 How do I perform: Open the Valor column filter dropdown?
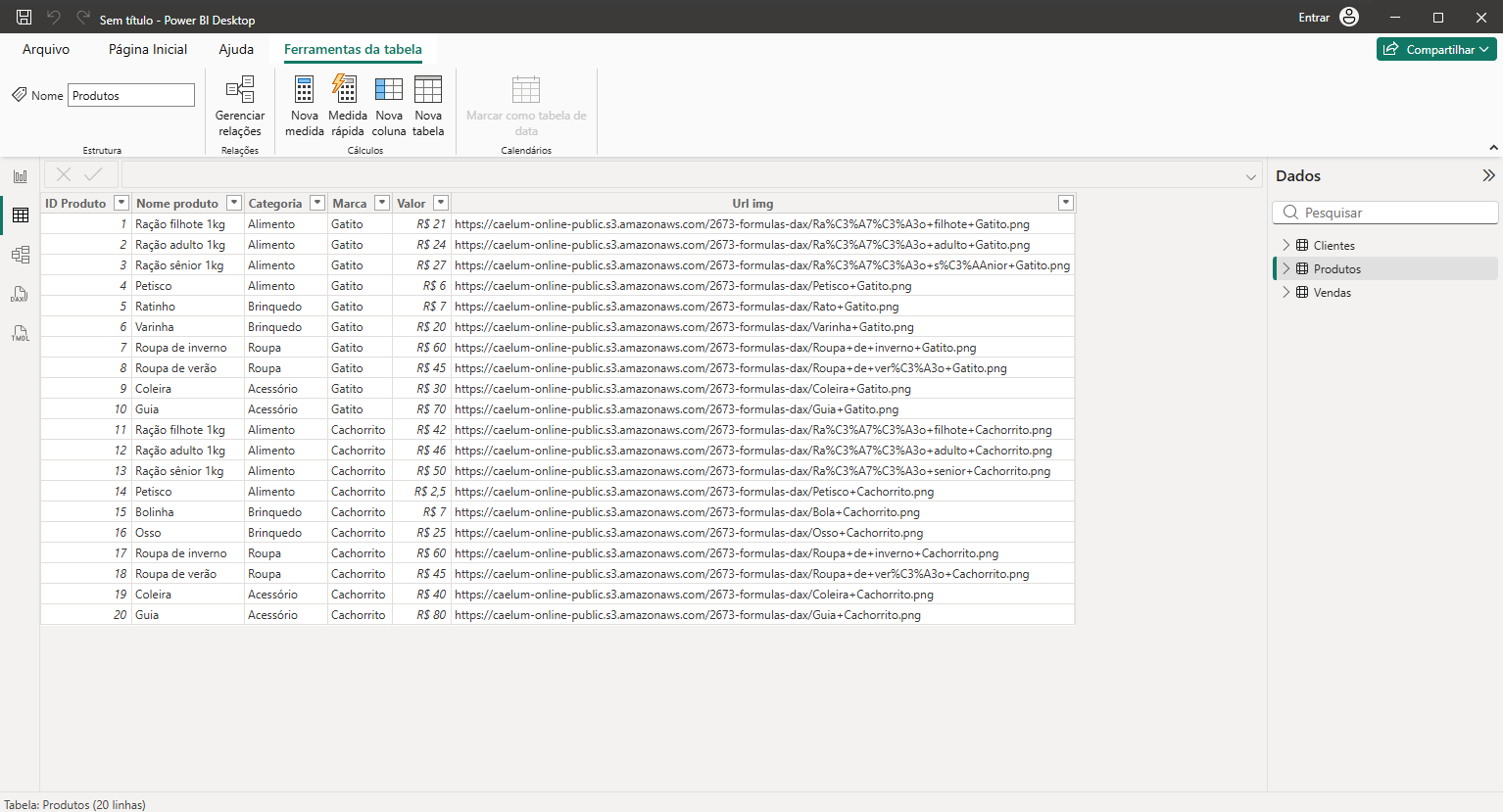(441, 203)
